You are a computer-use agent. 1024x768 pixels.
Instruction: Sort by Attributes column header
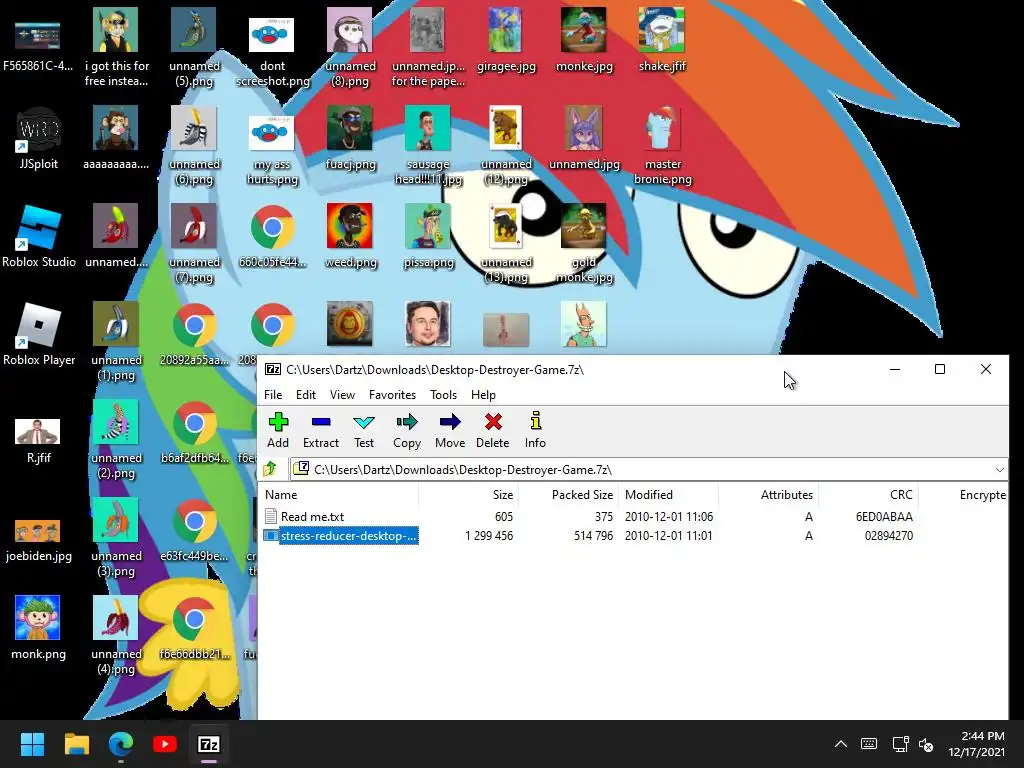click(x=768, y=495)
